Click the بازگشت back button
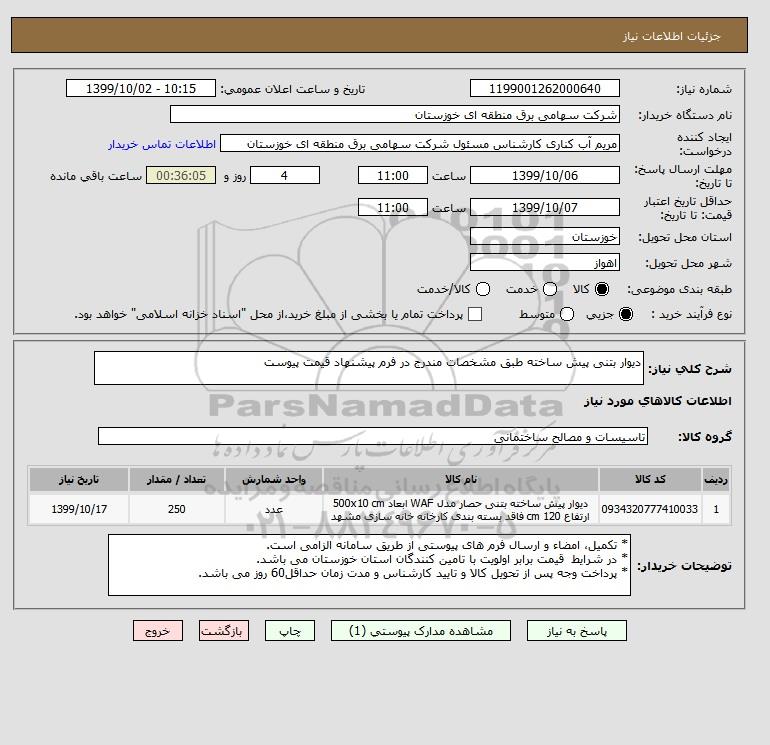 (x=224, y=631)
